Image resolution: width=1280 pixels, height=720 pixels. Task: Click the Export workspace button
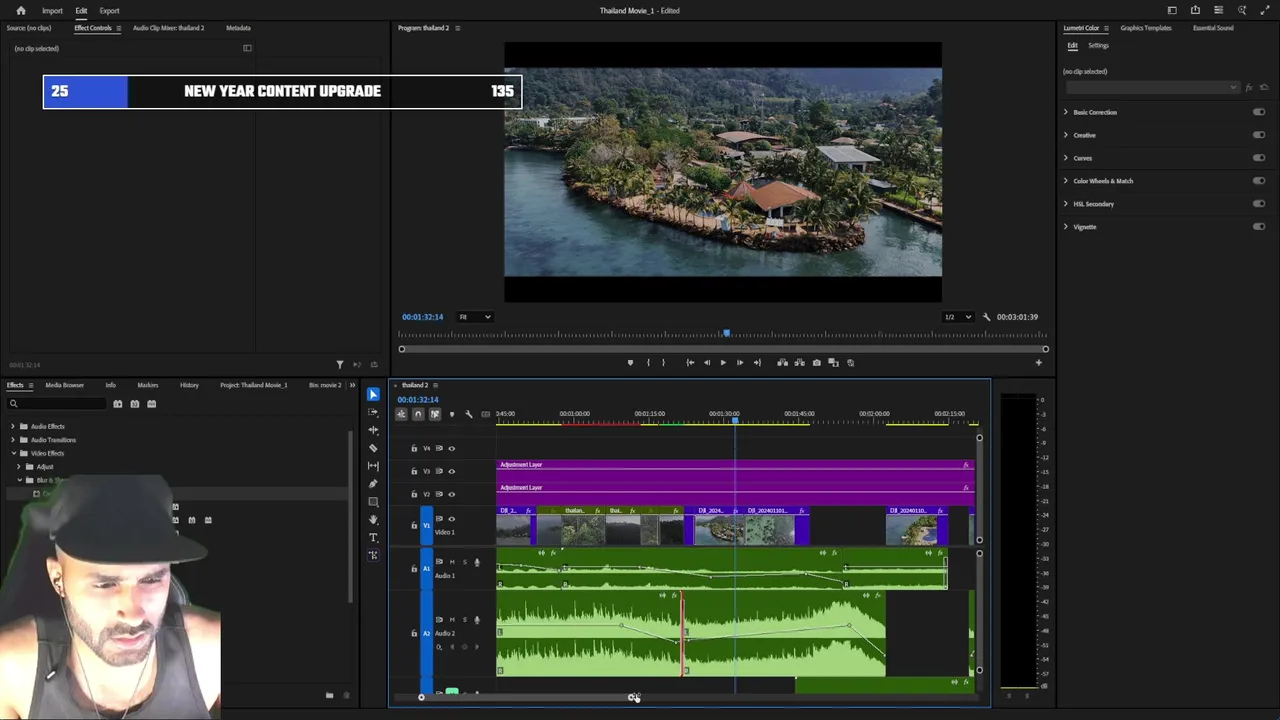pos(109,11)
